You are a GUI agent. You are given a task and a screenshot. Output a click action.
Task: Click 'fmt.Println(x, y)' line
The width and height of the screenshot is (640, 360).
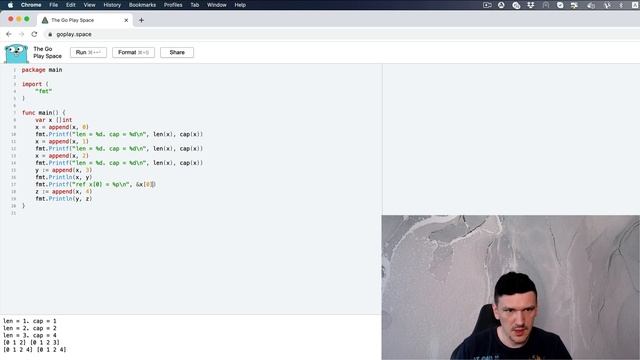(x=64, y=177)
